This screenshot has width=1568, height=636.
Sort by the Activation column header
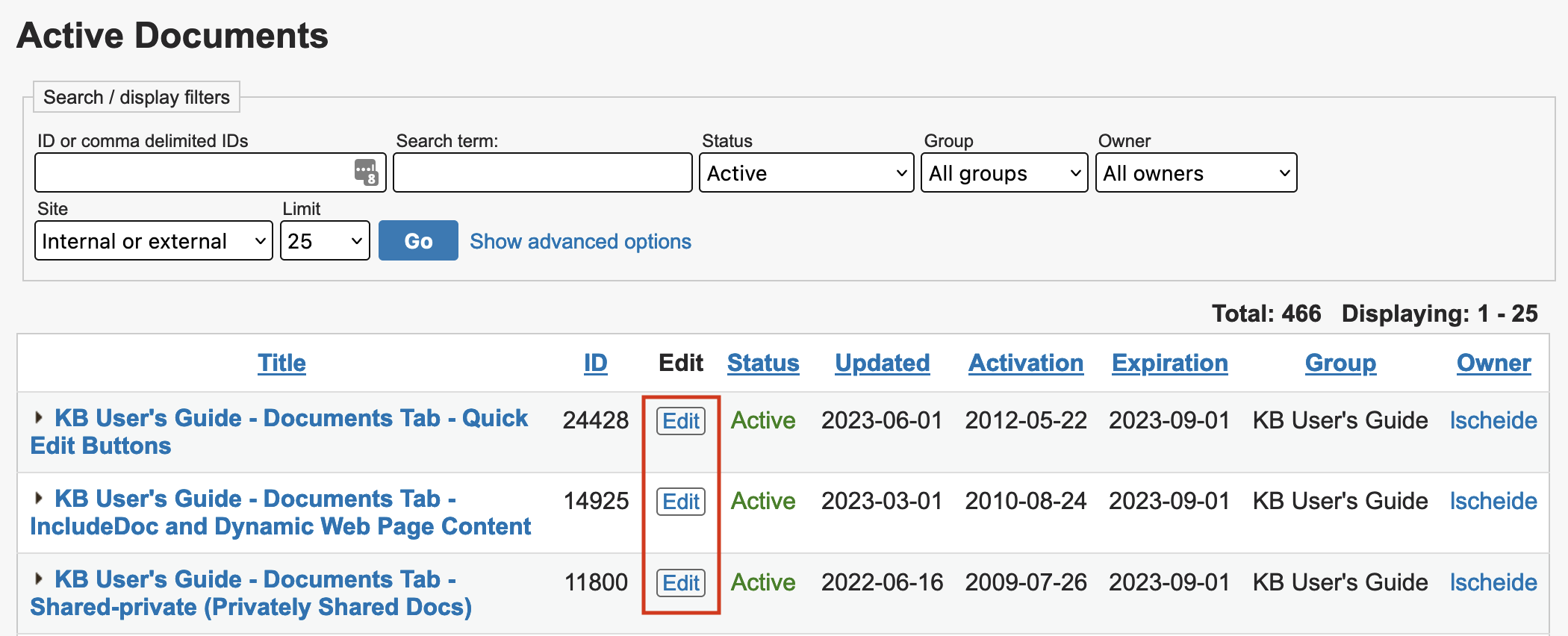click(x=1026, y=363)
